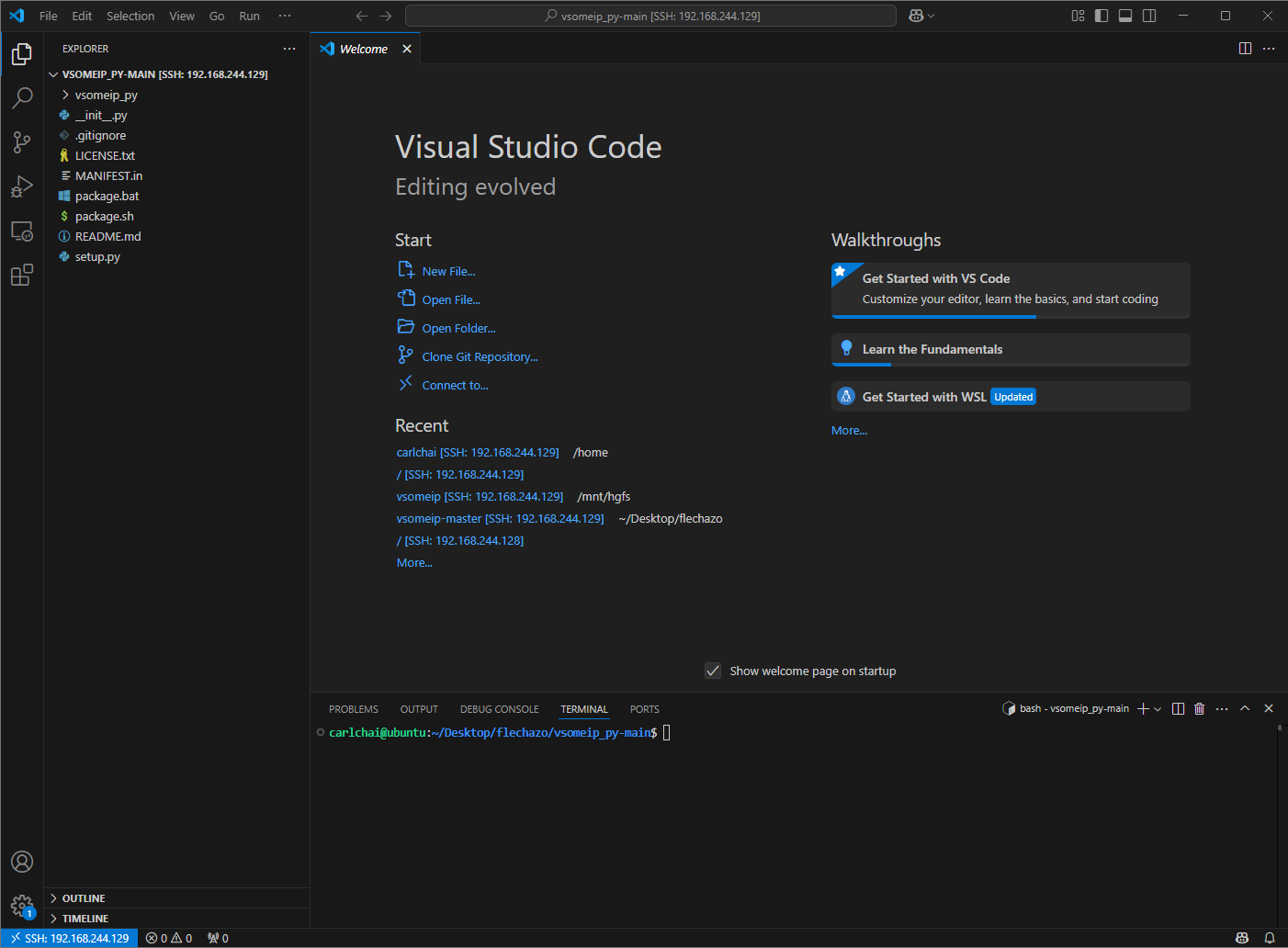The height and width of the screenshot is (948, 1288).
Task: Open Manage gear icon
Action: point(22,907)
